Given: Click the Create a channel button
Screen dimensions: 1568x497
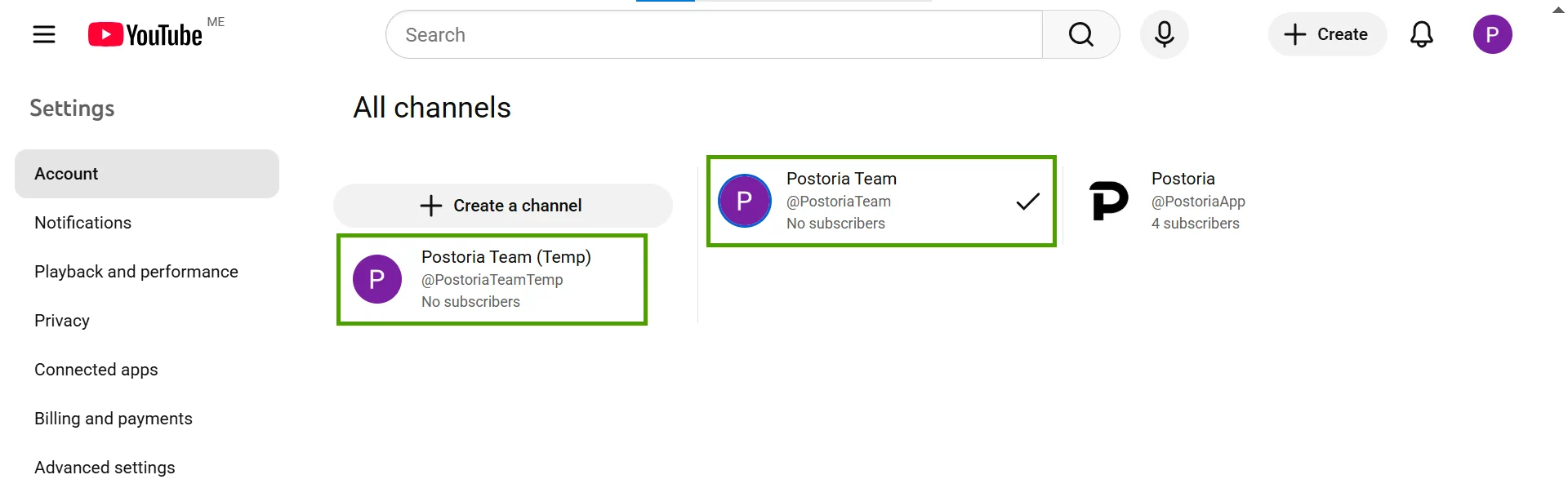Looking at the screenshot, I should (x=502, y=205).
